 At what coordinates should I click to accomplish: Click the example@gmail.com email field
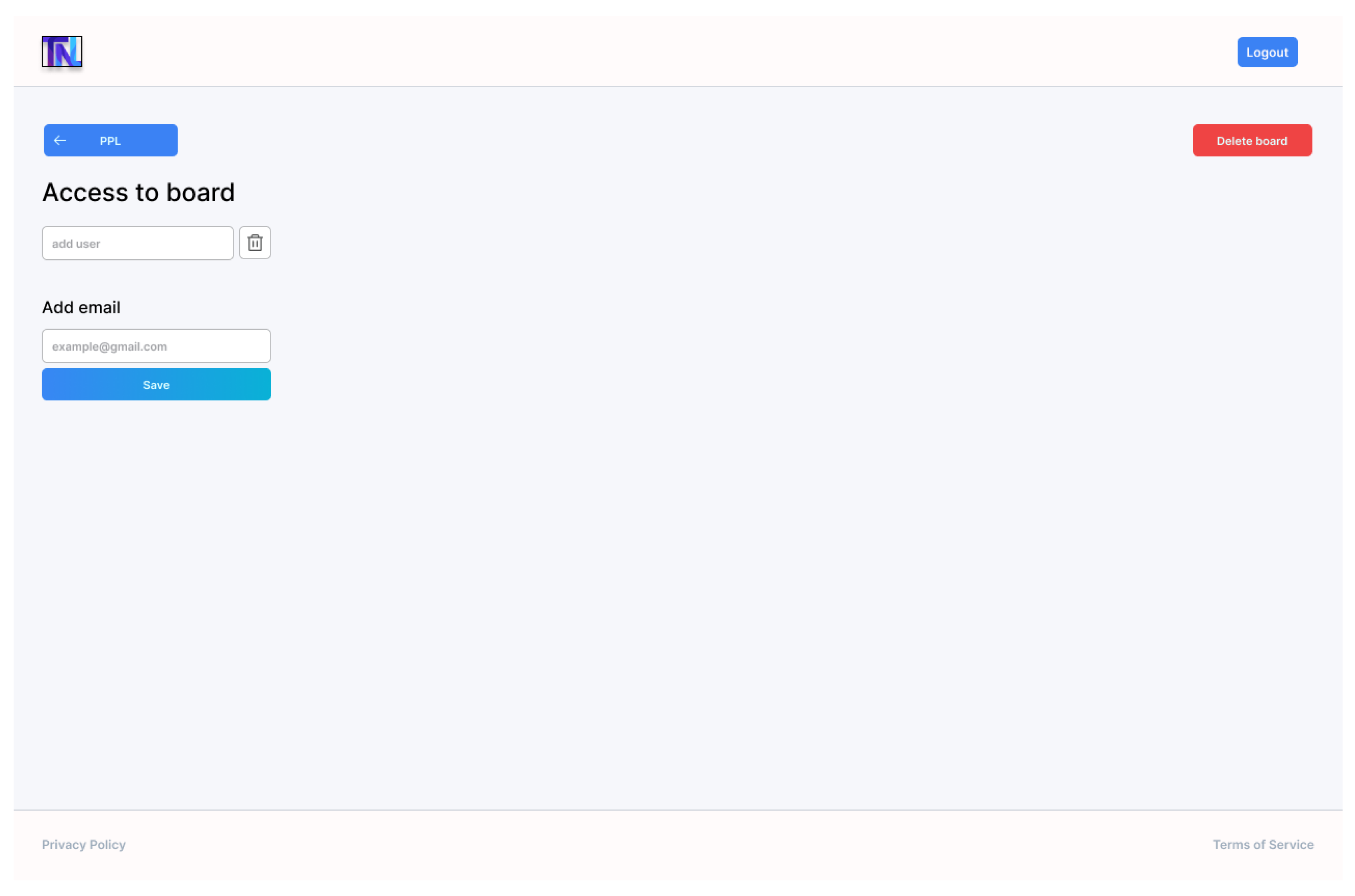156,346
